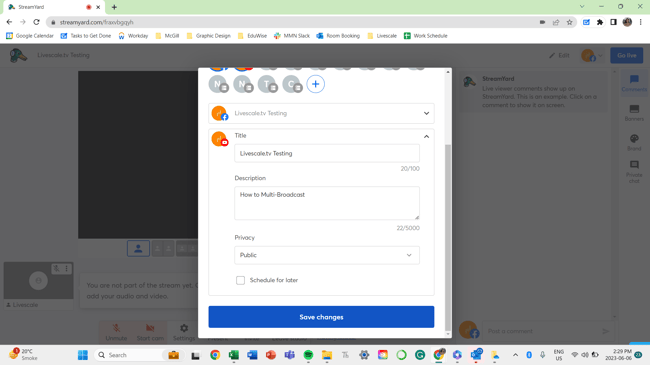Open the Windows Start menu
Screen dimensions: 650x365
tap(83, 355)
